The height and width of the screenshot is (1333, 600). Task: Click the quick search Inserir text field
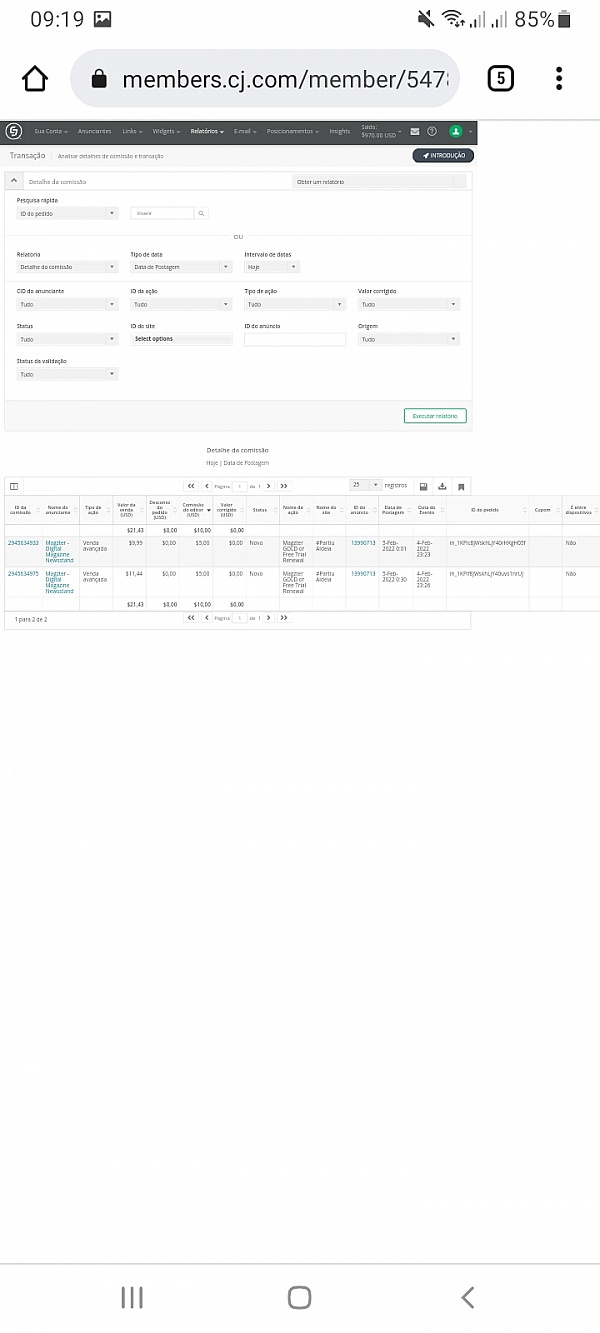click(x=163, y=213)
